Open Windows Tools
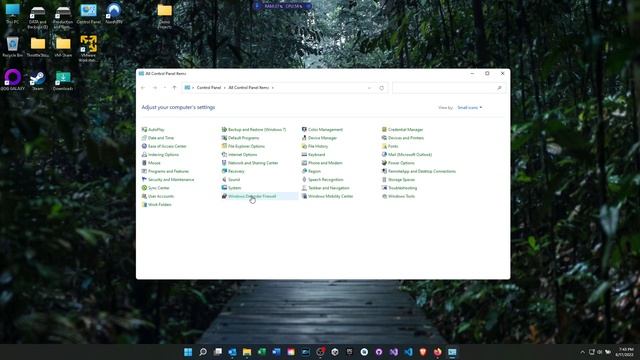The image size is (640, 360). coord(398,196)
